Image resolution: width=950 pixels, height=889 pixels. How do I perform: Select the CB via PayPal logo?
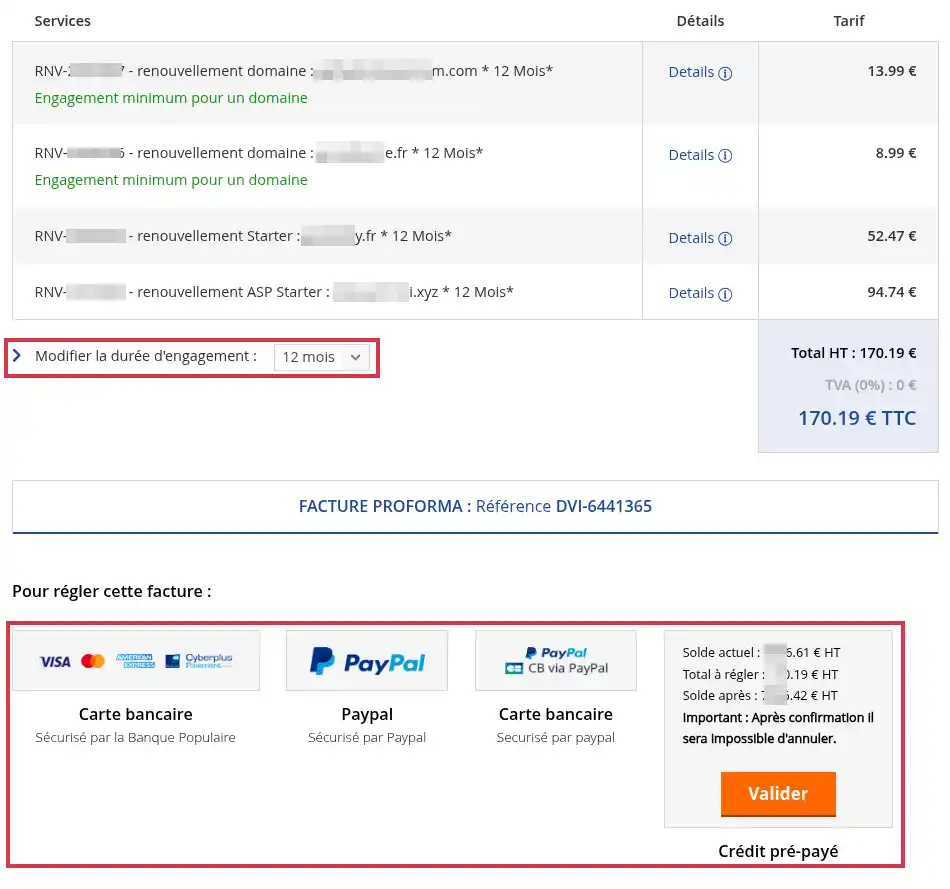[x=556, y=661]
